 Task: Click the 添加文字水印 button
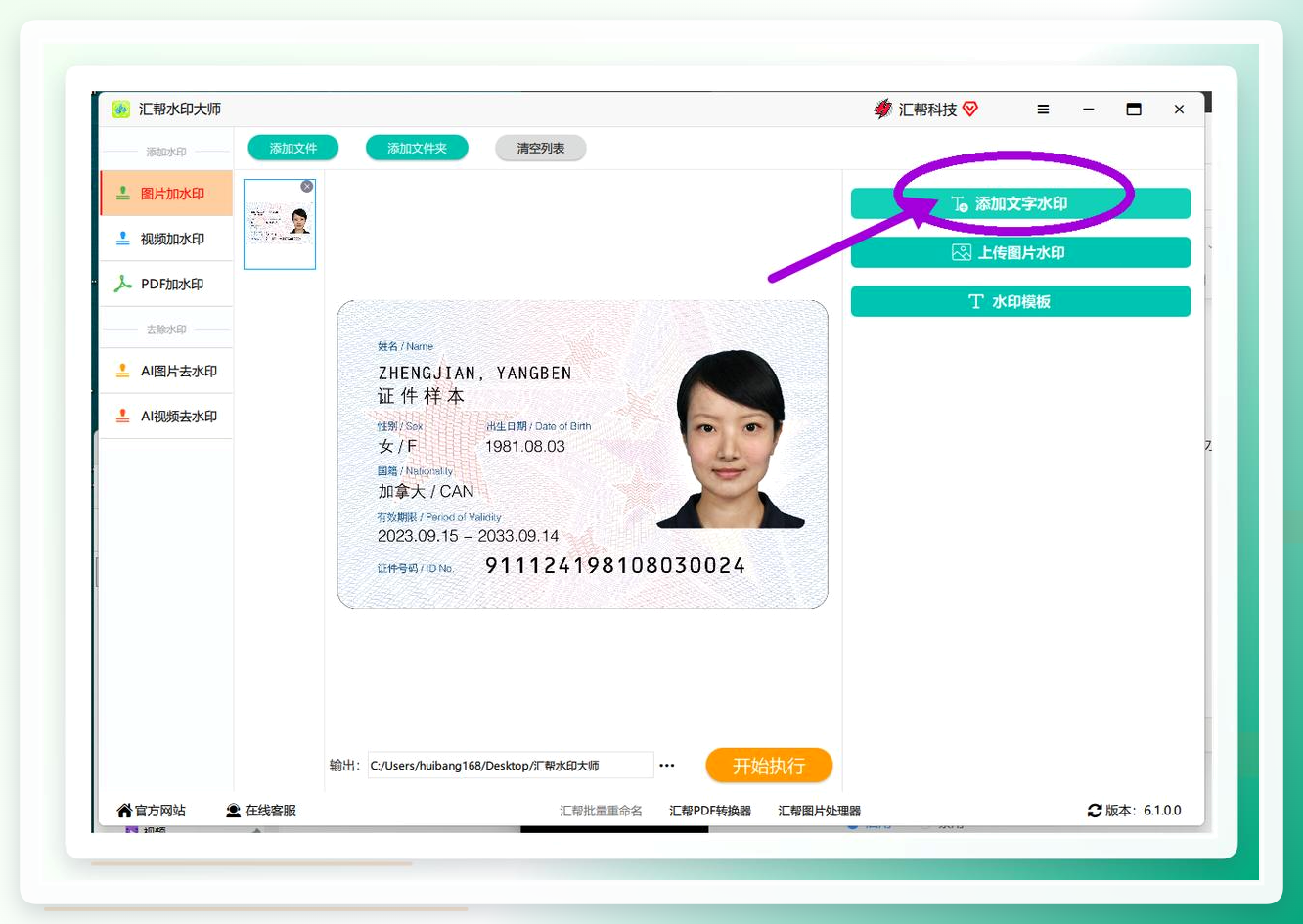1020,203
